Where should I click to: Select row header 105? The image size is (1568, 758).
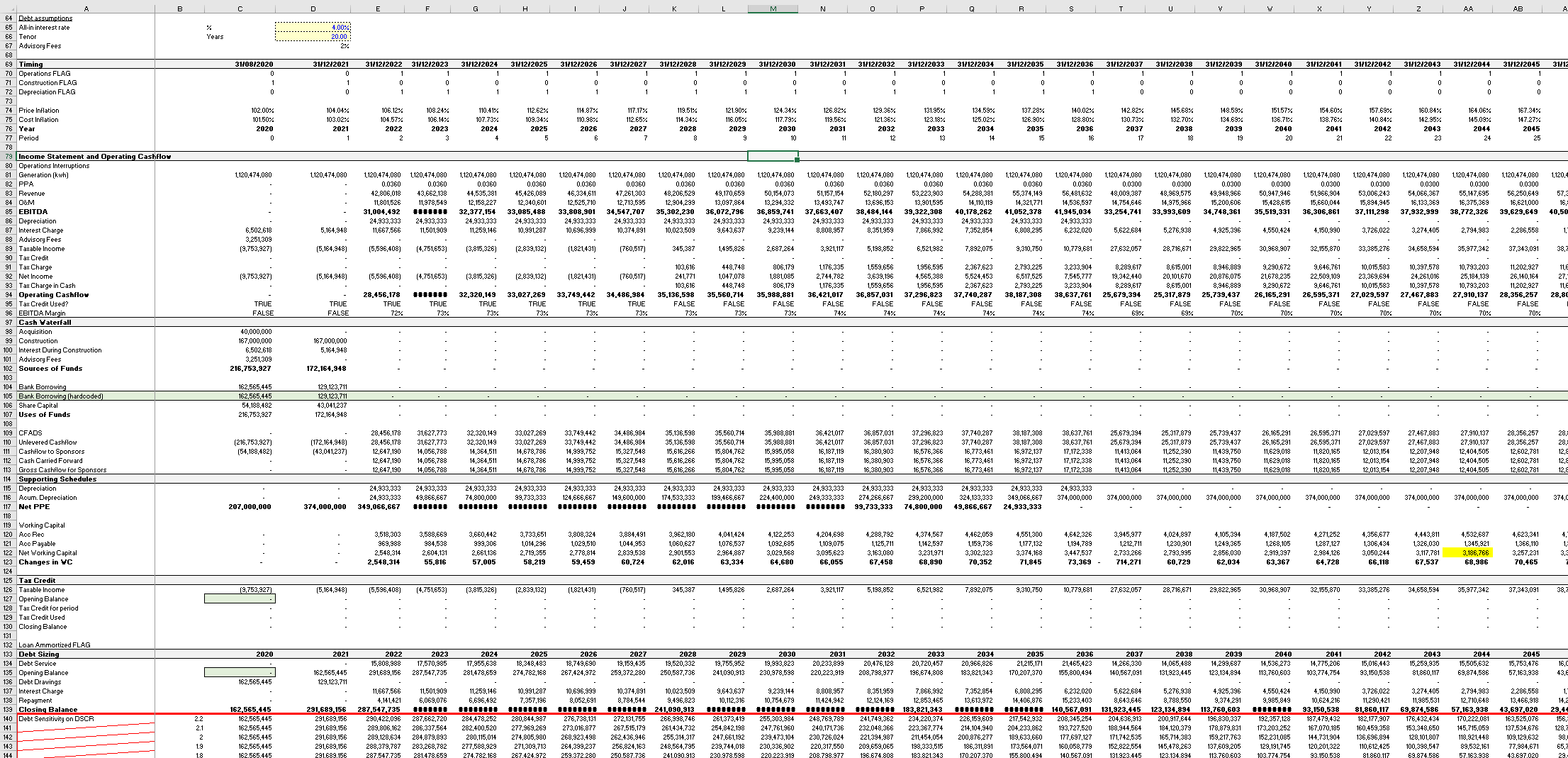9,396
